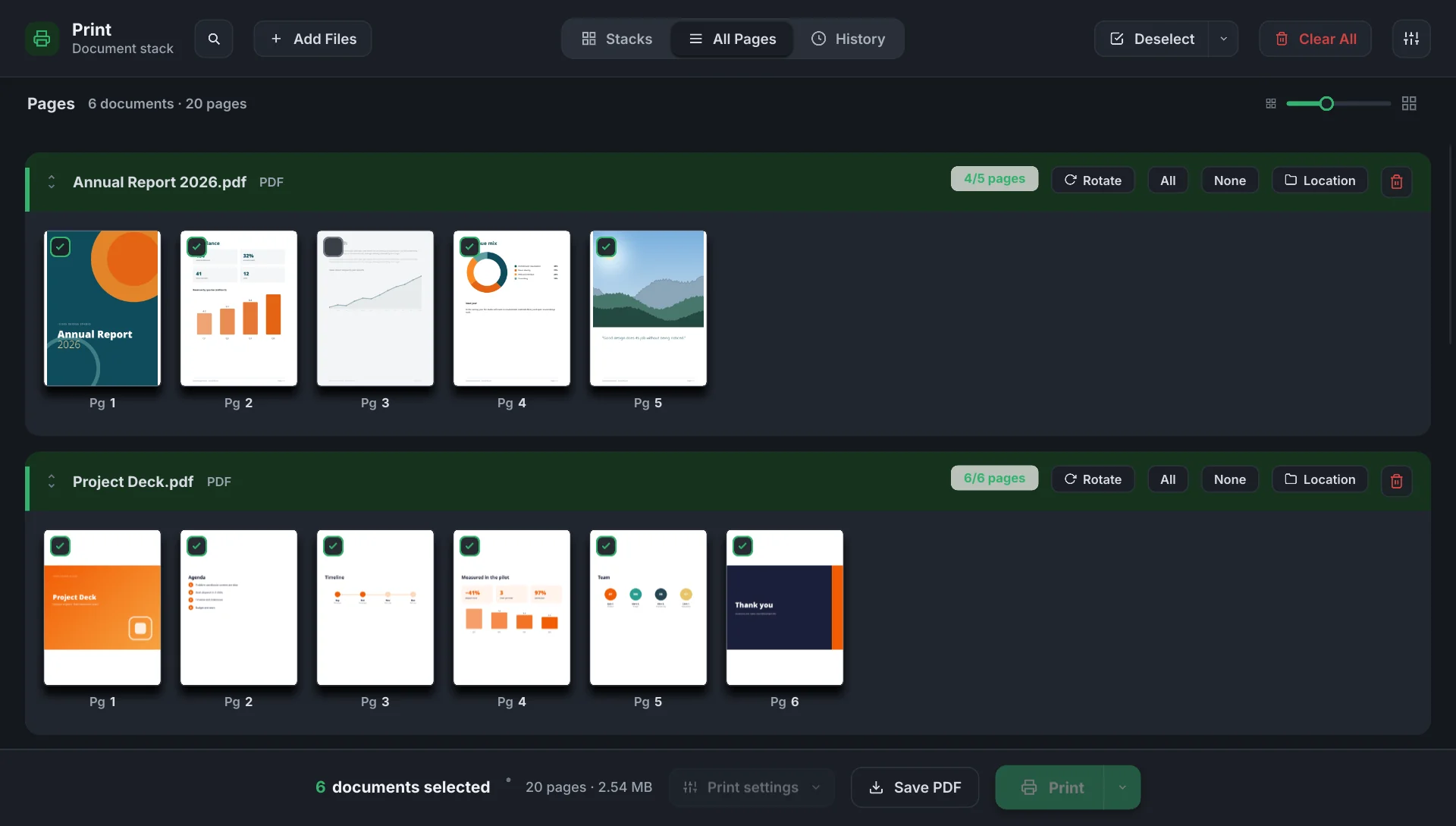
Task: Uncheck page 1 of Annual Report
Action: click(60, 247)
